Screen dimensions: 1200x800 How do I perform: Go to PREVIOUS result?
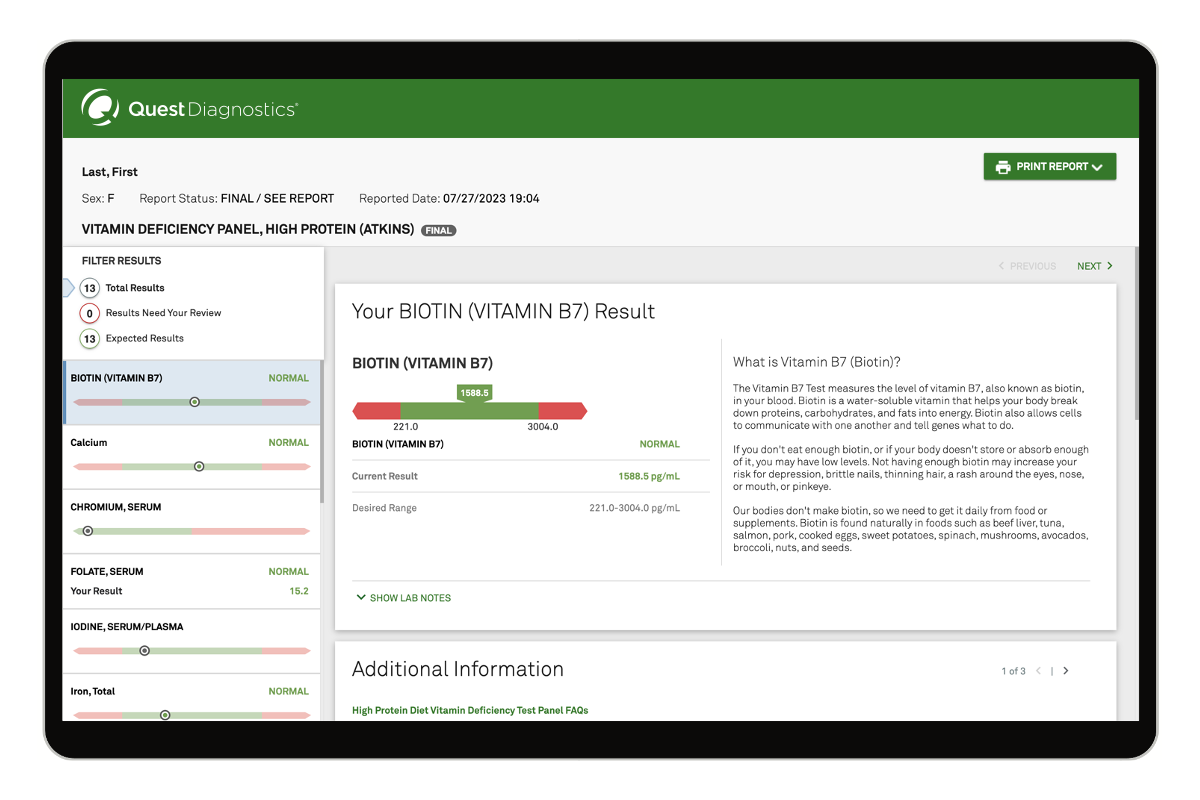click(x=1027, y=266)
